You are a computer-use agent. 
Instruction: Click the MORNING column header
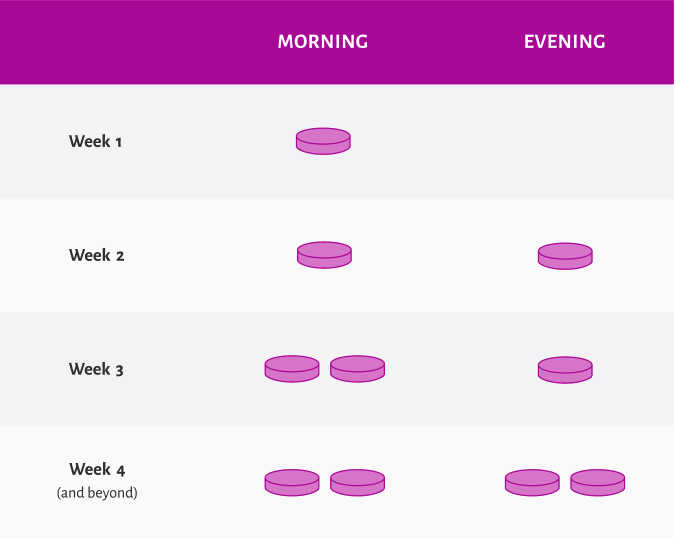click(323, 42)
